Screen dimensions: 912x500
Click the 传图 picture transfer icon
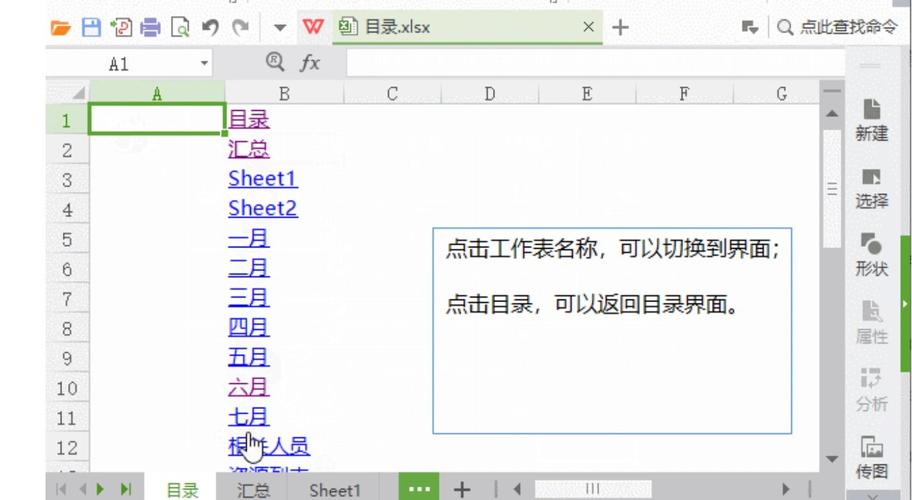(871, 458)
